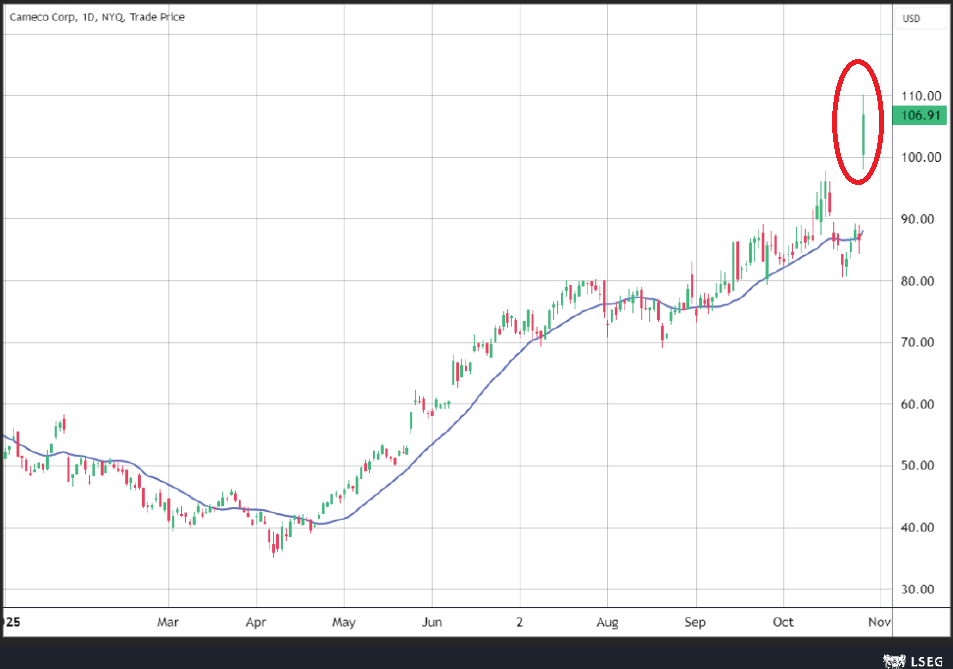
Task: Click the LSEG logo icon
Action: pos(895,660)
